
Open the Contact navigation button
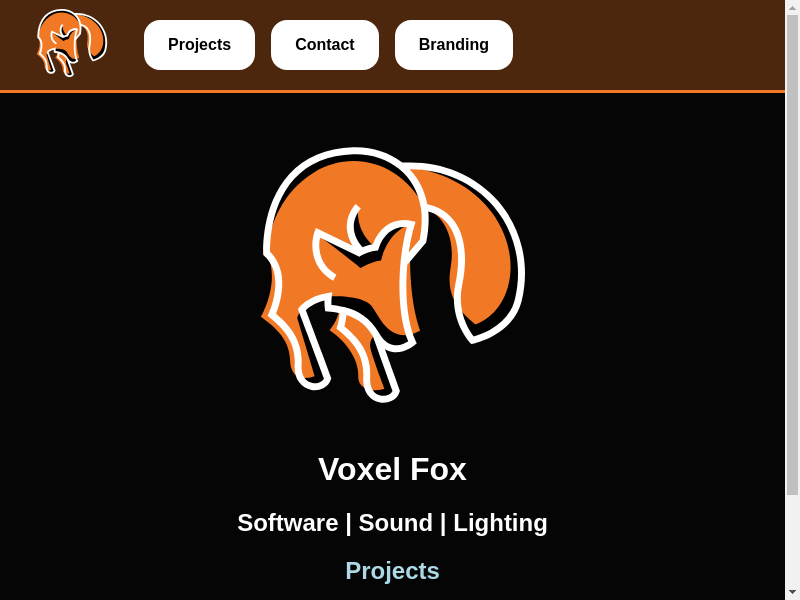(325, 45)
